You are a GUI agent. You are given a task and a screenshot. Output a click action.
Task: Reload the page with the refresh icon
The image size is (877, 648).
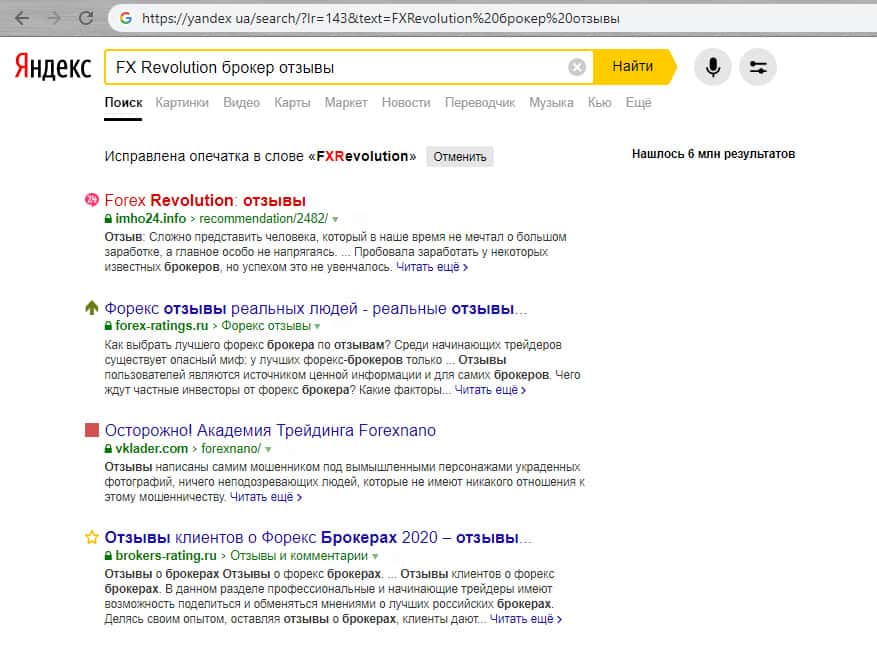[x=86, y=18]
